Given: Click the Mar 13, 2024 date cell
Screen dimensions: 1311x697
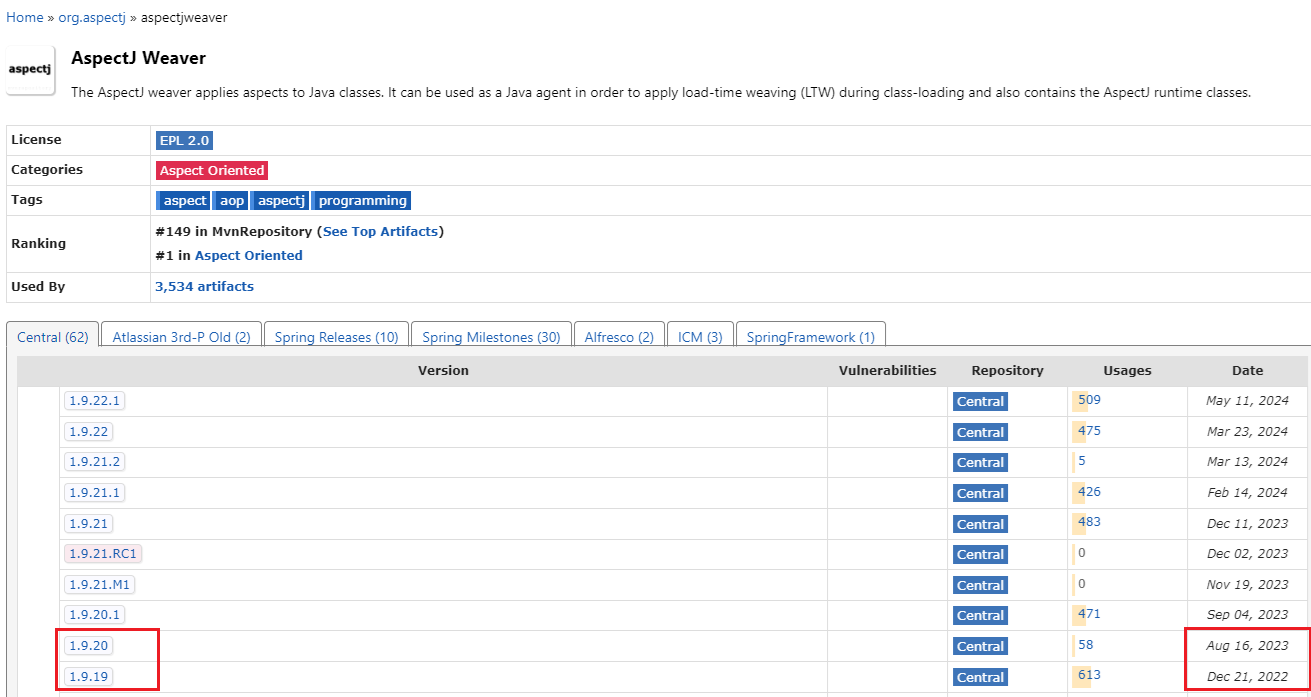Looking at the screenshot, I should pos(1247,462).
